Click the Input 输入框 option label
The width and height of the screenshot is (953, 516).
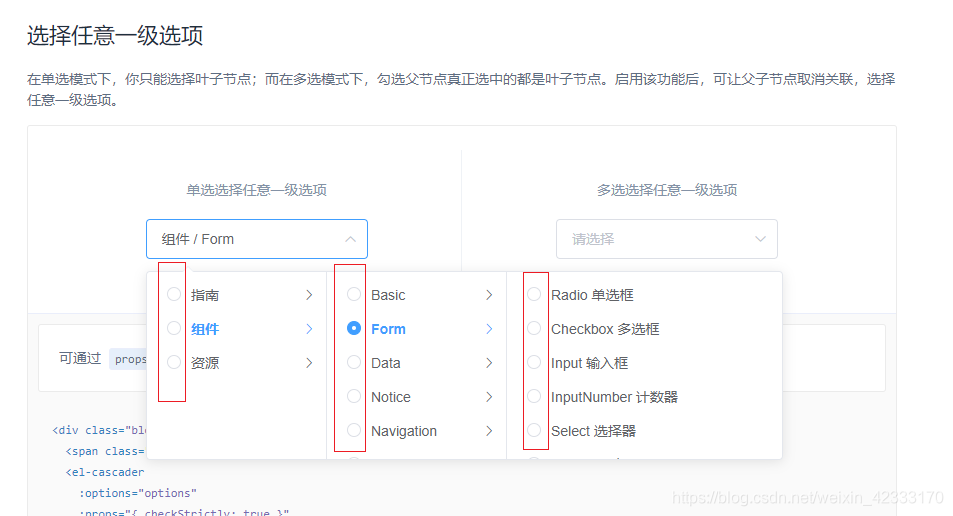click(x=590, y=363)
